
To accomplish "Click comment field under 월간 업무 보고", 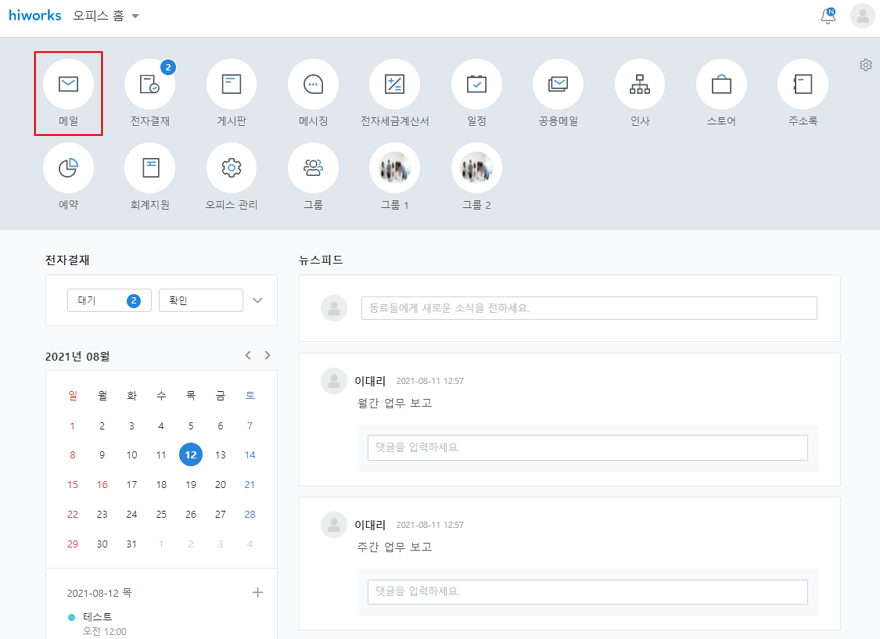I will [x=588, y=448].
